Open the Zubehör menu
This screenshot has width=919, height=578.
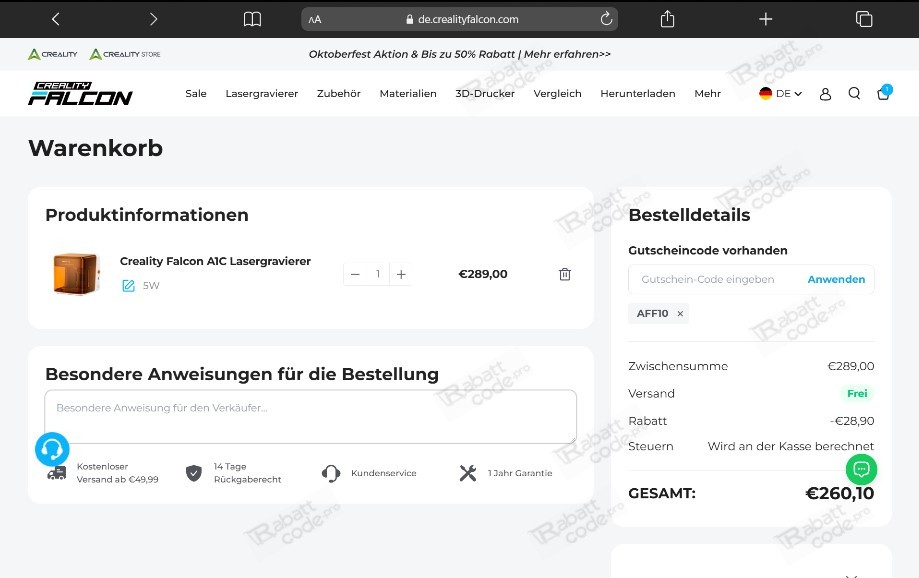[x=339, y=94]
